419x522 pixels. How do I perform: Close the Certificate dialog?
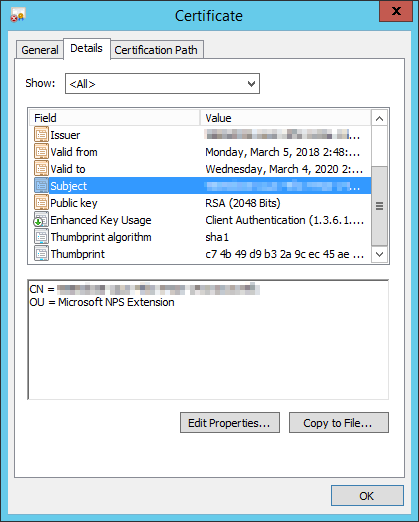coord(396,11)
